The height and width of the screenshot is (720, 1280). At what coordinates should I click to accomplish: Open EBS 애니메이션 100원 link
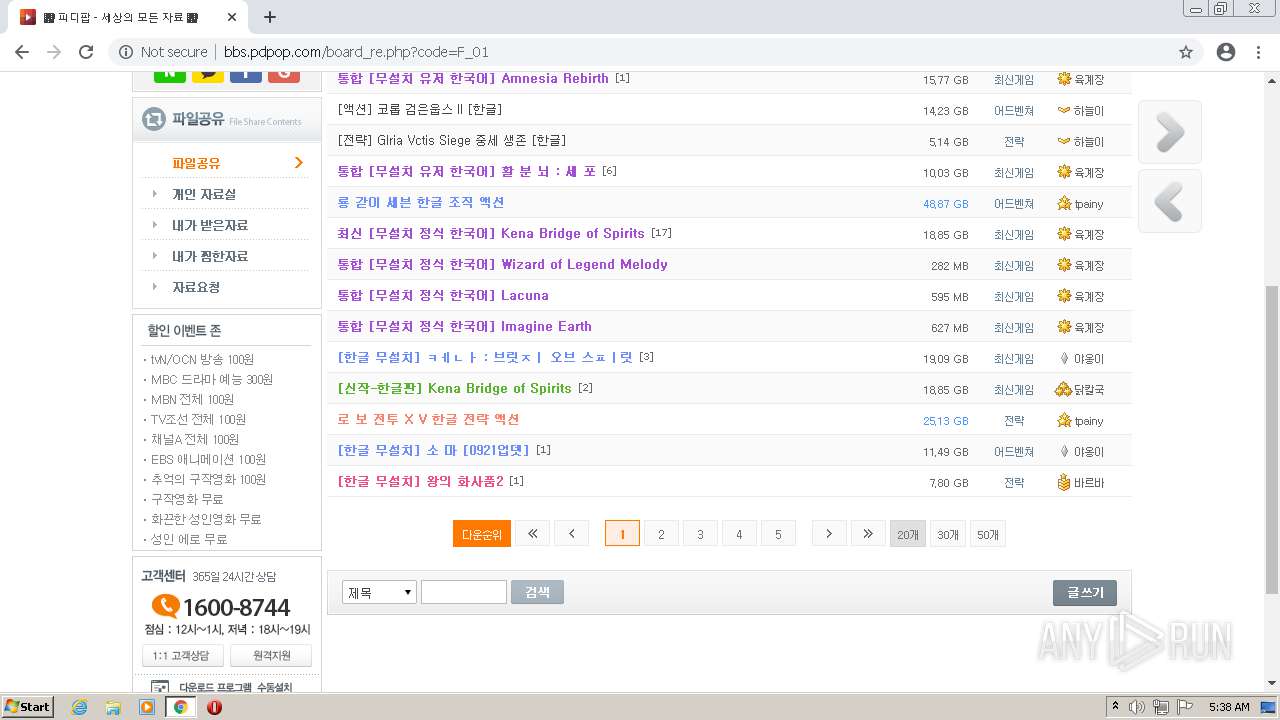(207, 459)
